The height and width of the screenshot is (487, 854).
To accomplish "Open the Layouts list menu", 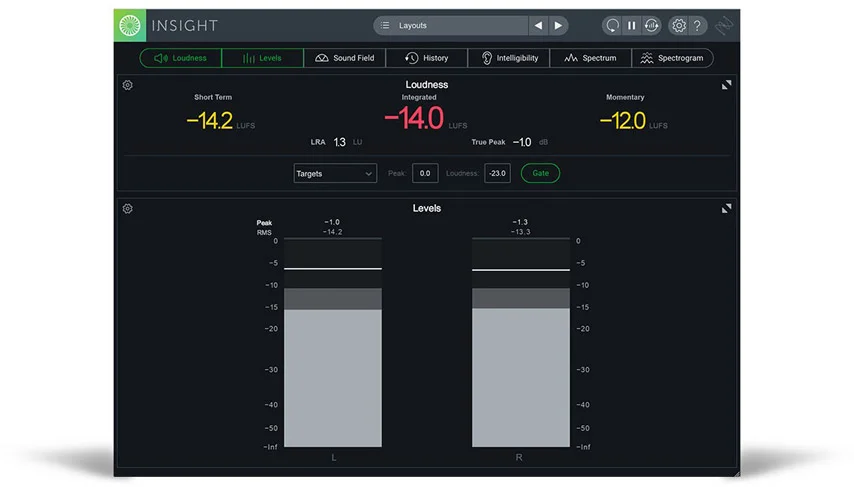I will click(x=450, y=25).
